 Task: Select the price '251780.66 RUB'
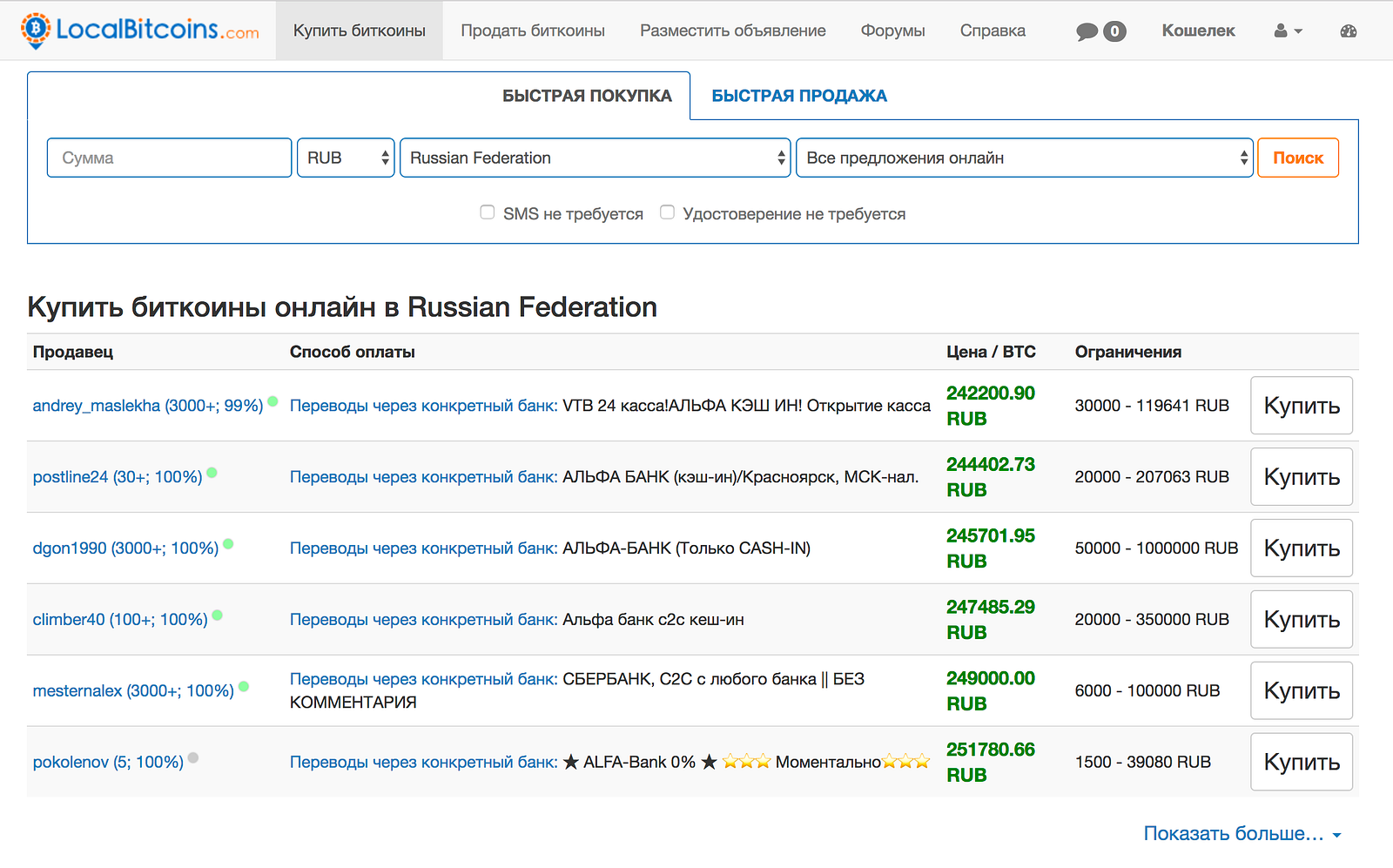coord(991,763)
